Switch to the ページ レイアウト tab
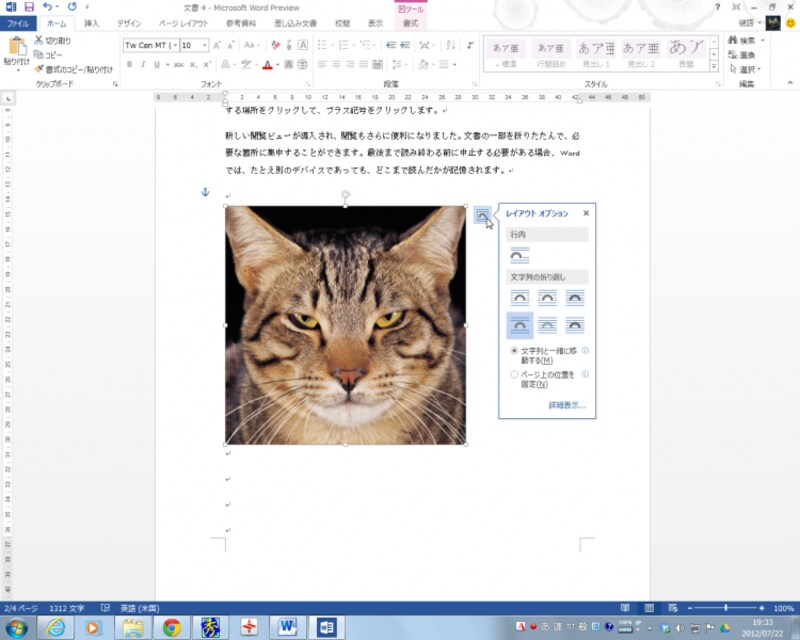 tap(183, 23)
